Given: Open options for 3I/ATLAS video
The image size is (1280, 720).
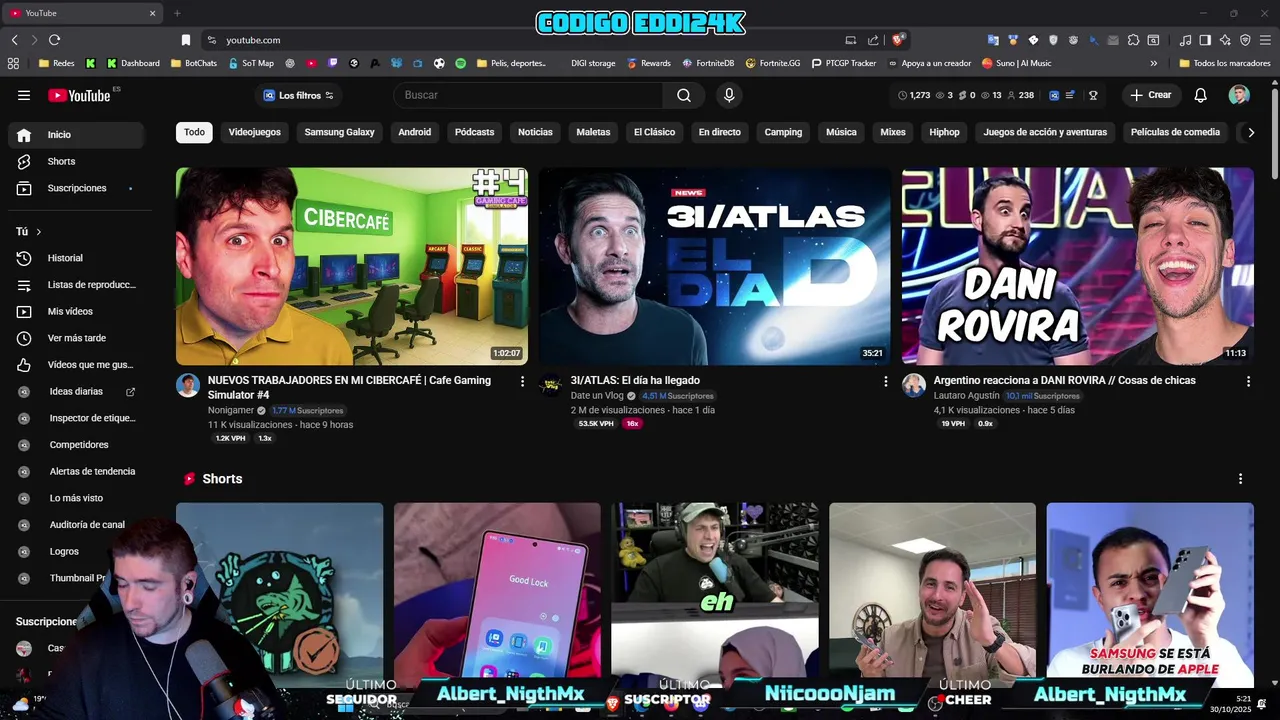Looking at the screenshot, I should point(885,381).
